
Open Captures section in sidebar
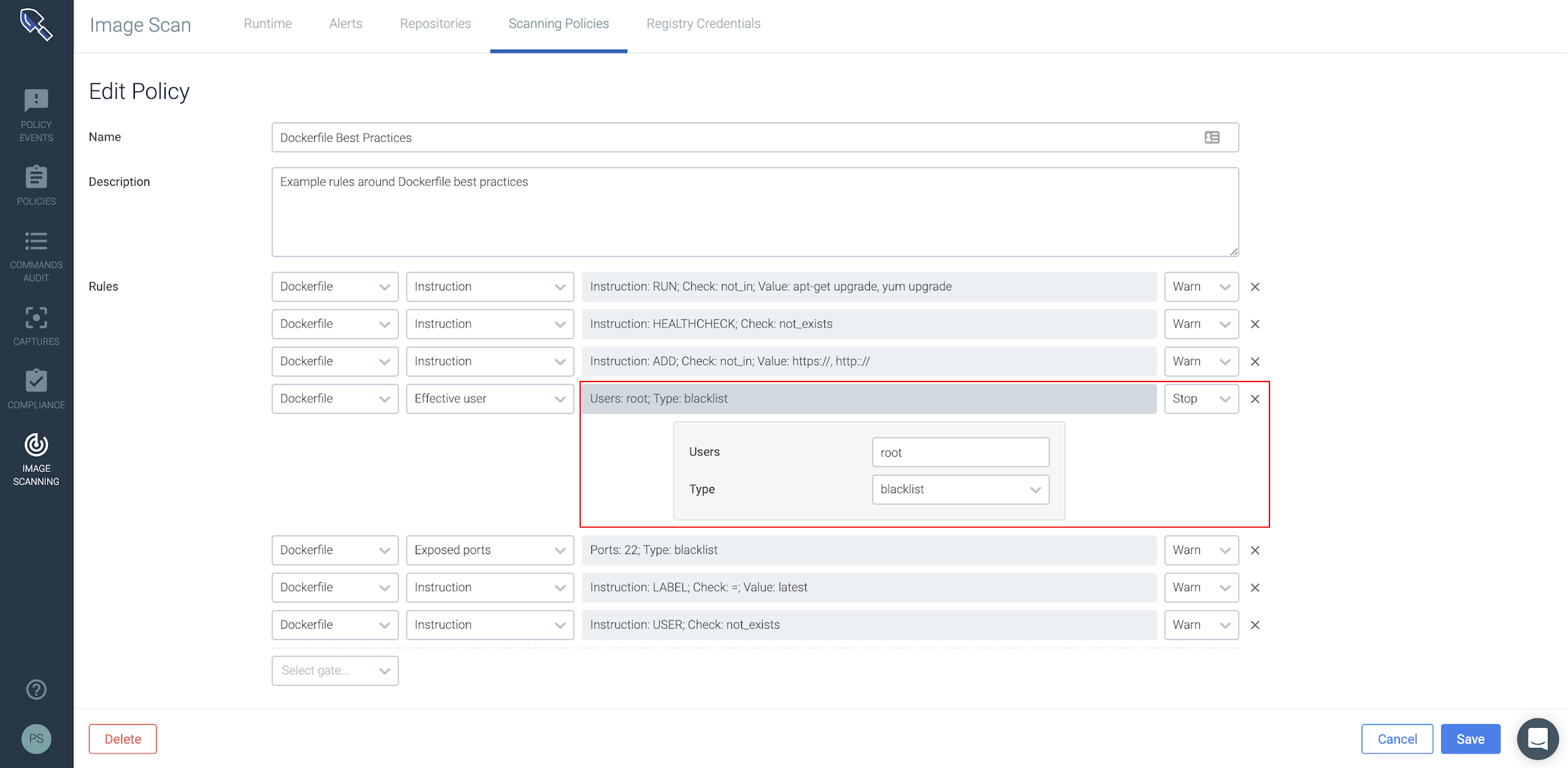[x=36, y=326]
